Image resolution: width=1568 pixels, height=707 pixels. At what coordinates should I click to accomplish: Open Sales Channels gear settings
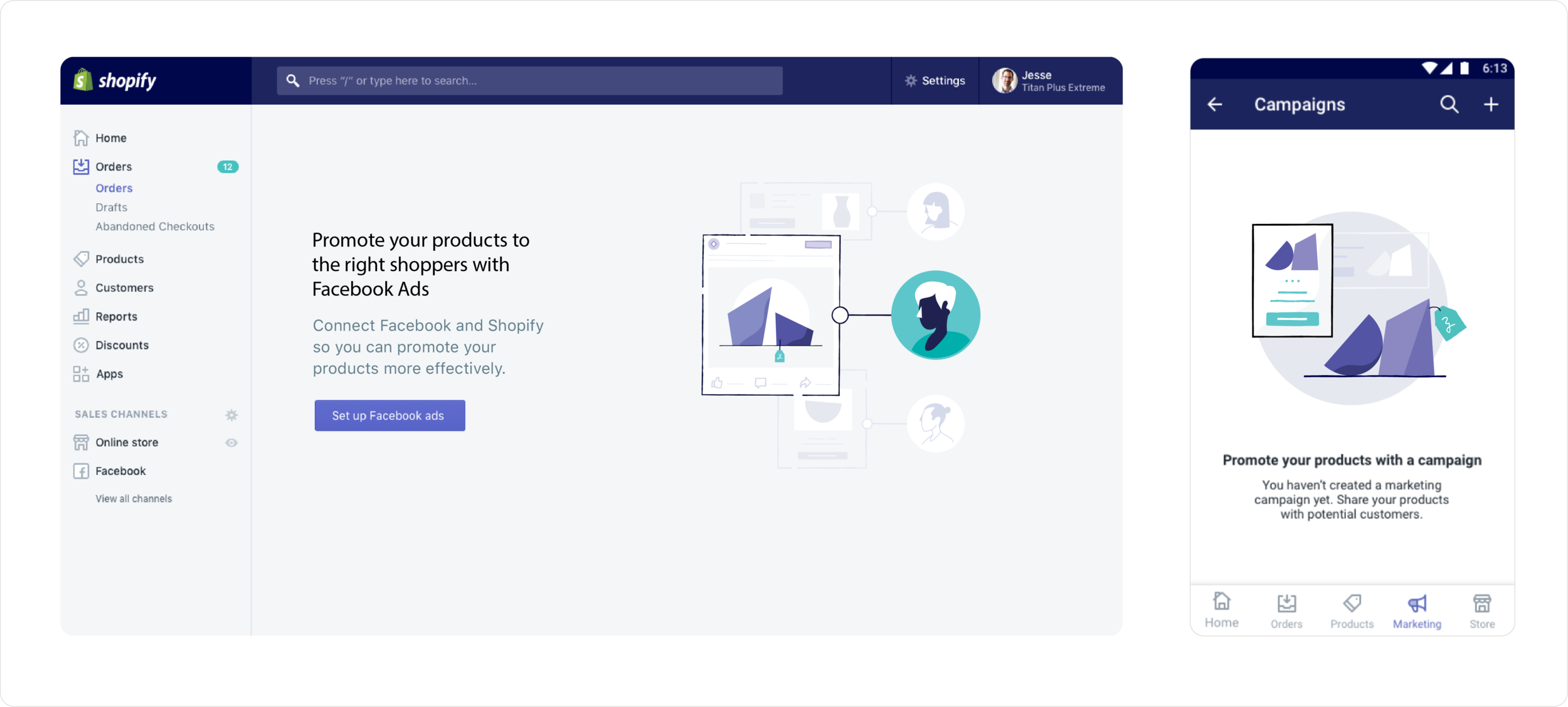pyautogui.click(x=231, y=415)
